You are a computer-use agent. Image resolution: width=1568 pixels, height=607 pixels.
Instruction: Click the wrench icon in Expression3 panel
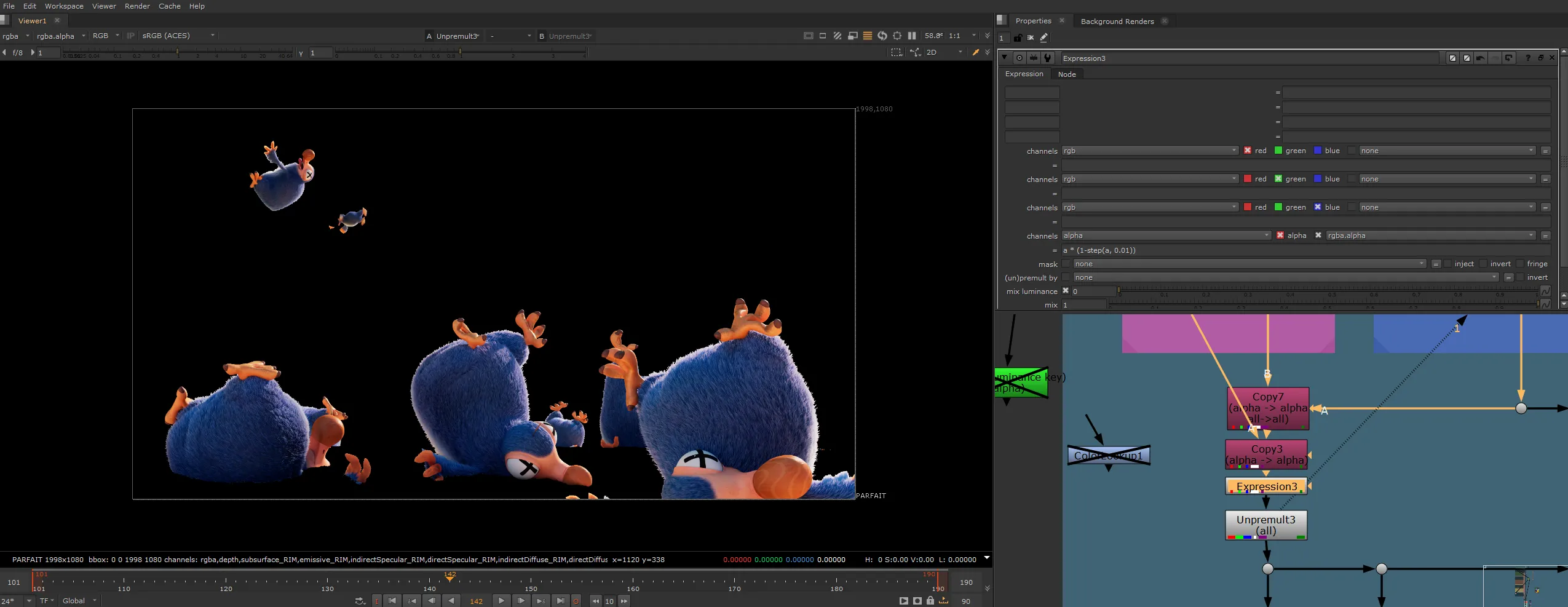pos(1048,58)
